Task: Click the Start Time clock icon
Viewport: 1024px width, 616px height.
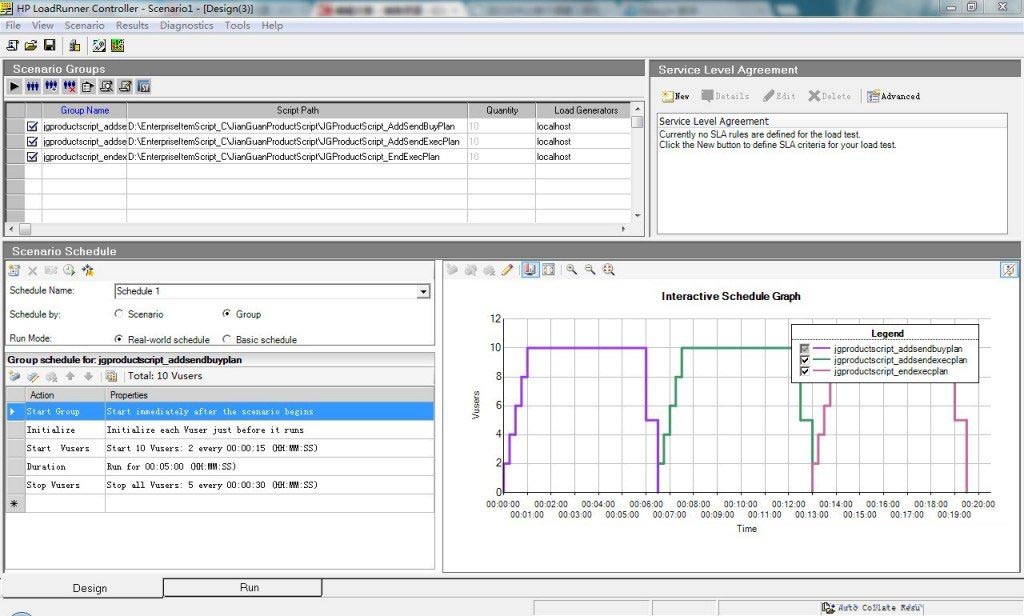Action: point(69,270)
